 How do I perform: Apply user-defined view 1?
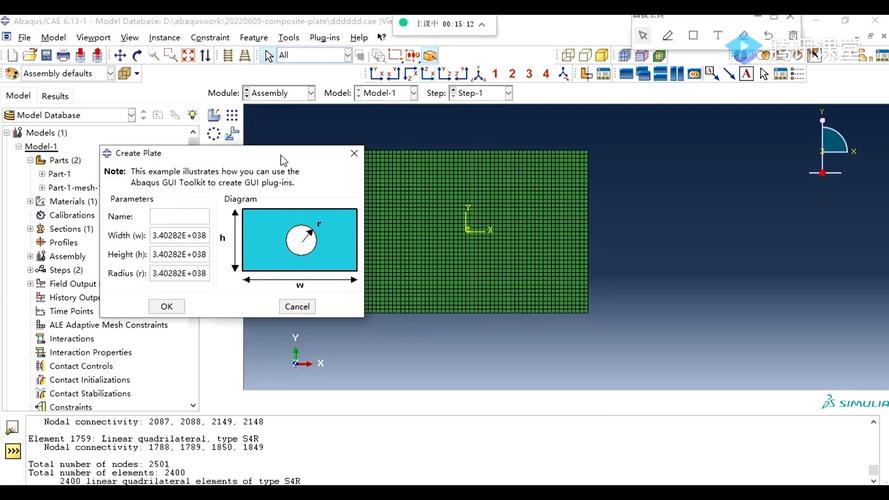click(495, 74)
